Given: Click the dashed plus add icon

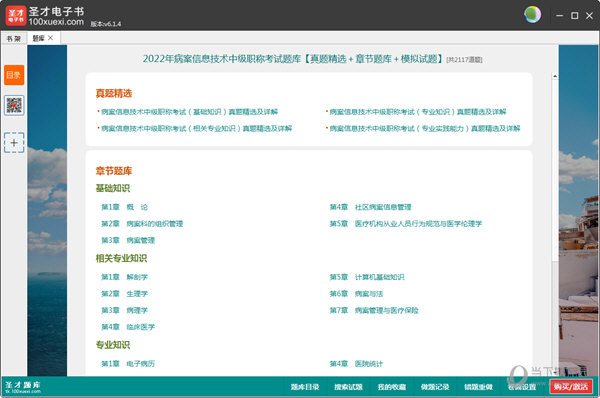Looking at the screenshot, I should coord(14,143).
